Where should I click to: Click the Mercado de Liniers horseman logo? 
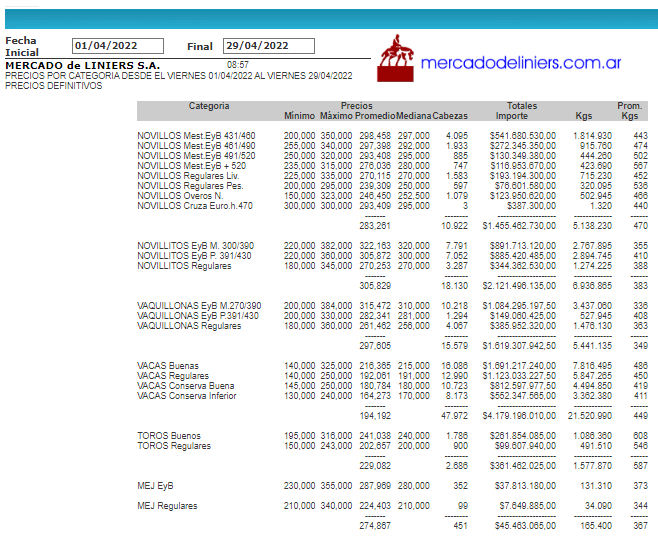pos(395,59)
